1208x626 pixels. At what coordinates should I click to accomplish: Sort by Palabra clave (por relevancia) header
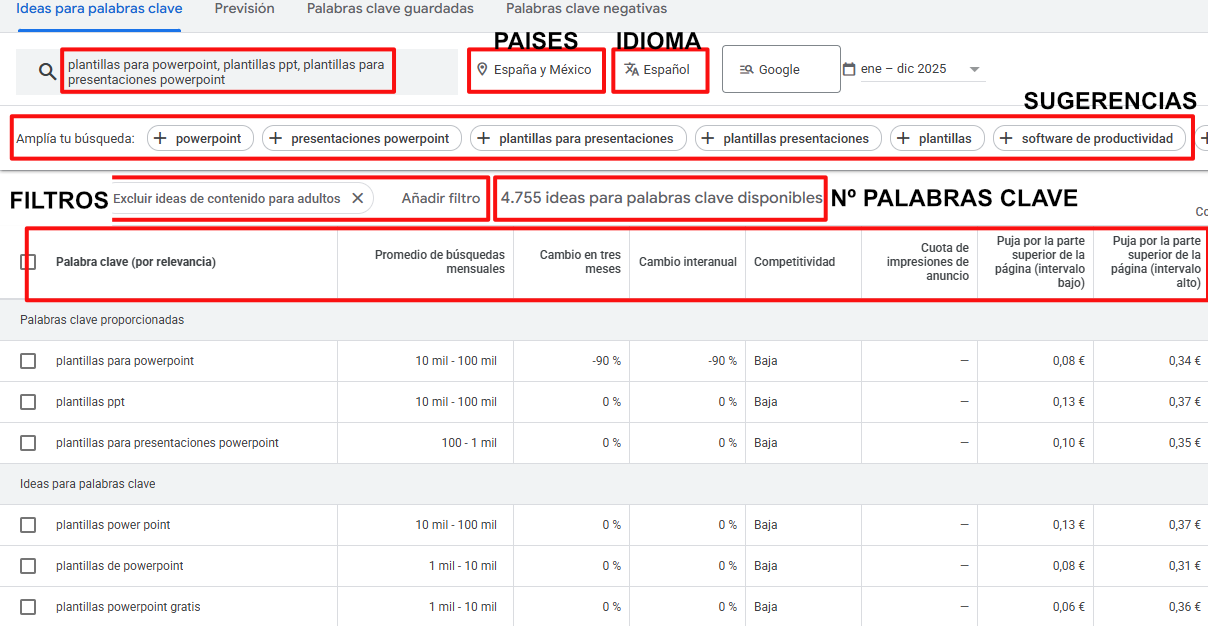[136, 262]
